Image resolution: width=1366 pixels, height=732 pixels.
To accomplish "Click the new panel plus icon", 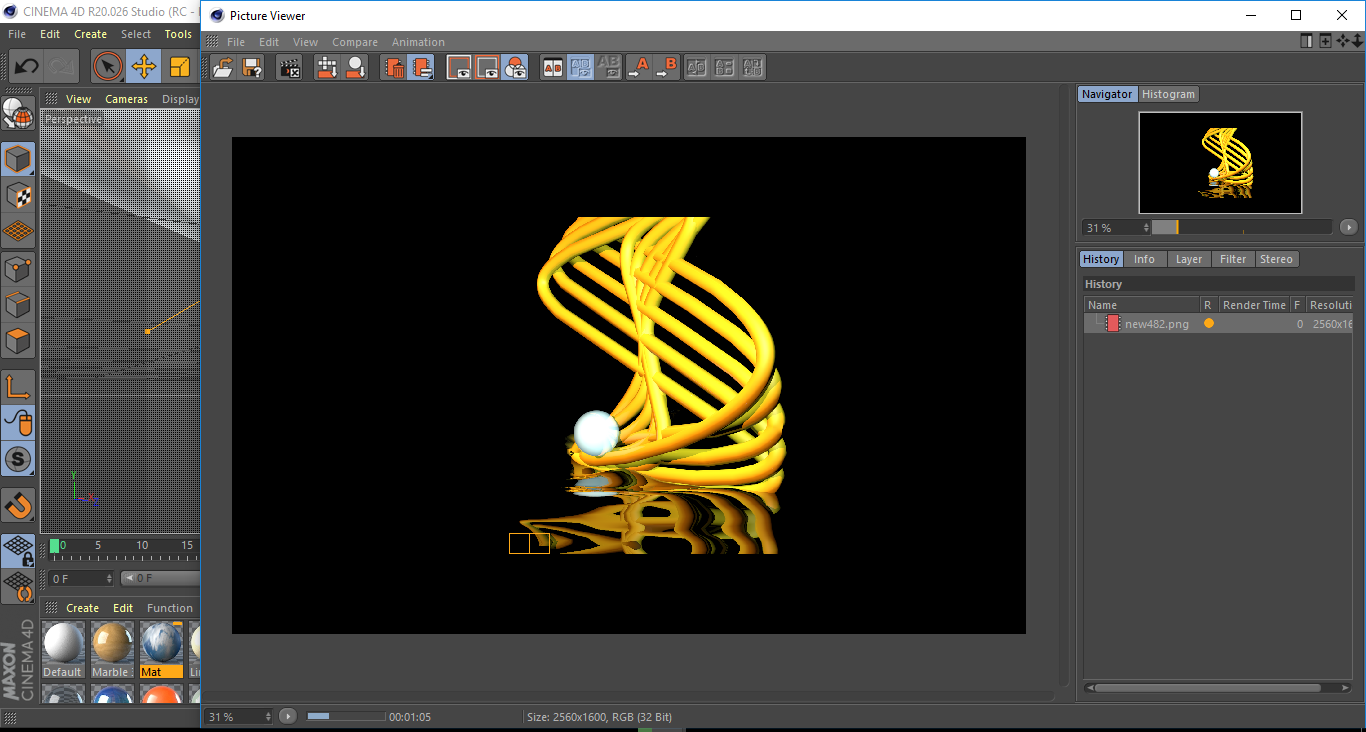I will [x=1325, y=41].
